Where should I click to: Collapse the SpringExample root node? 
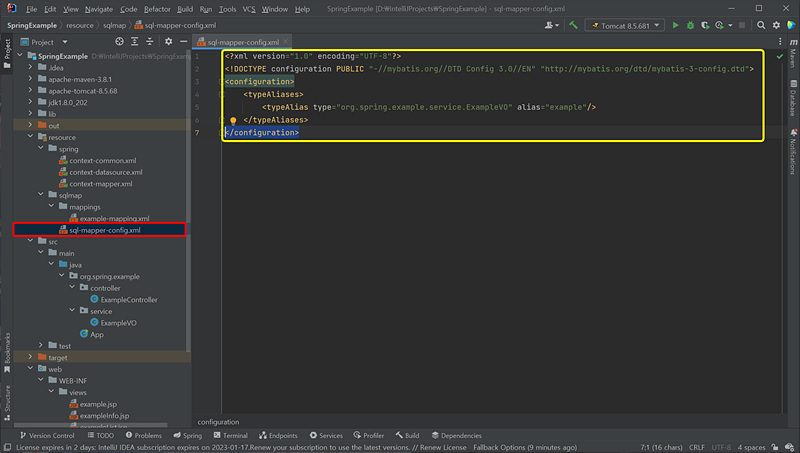(20, 56)
